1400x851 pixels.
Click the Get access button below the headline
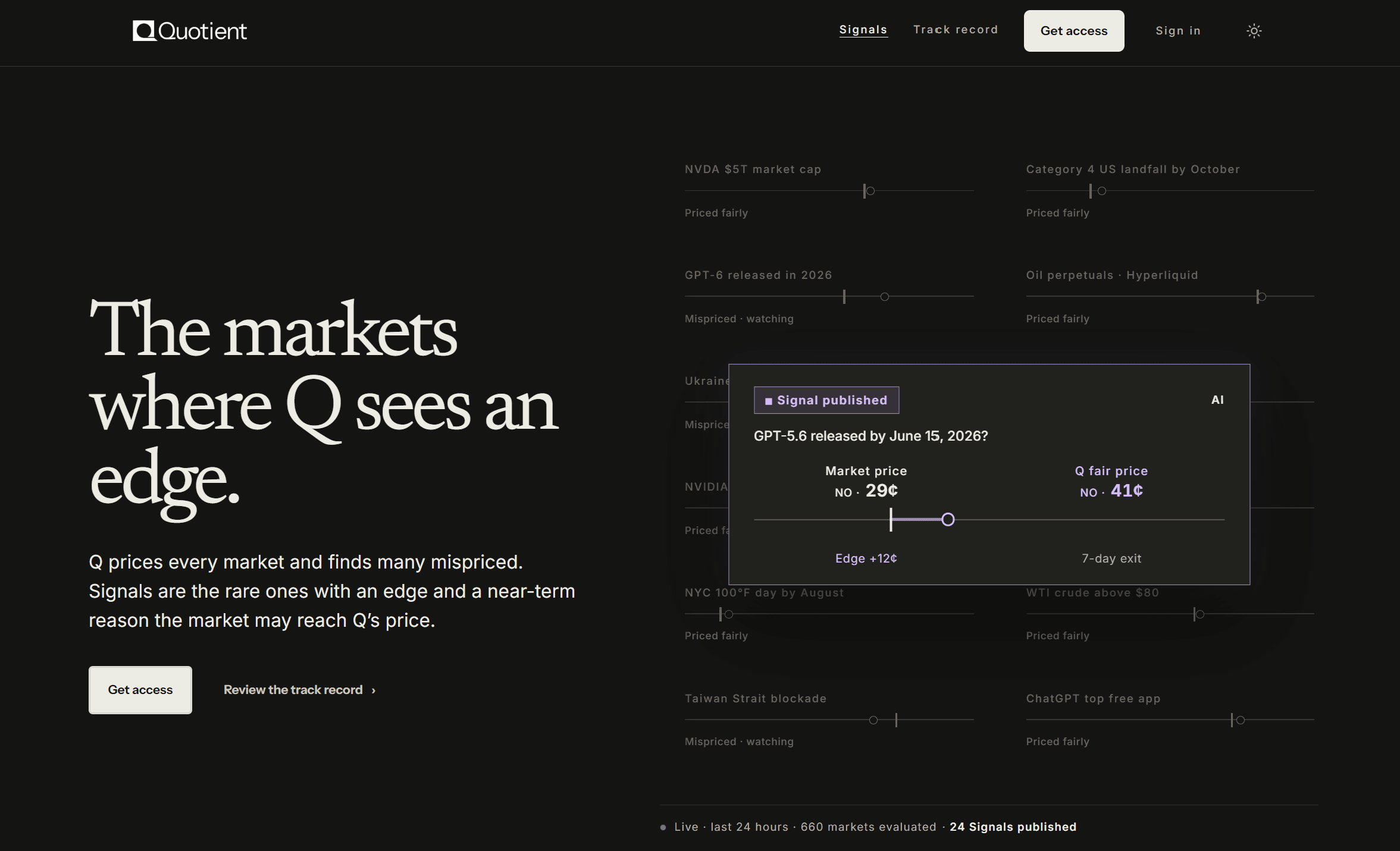(140, 690)
